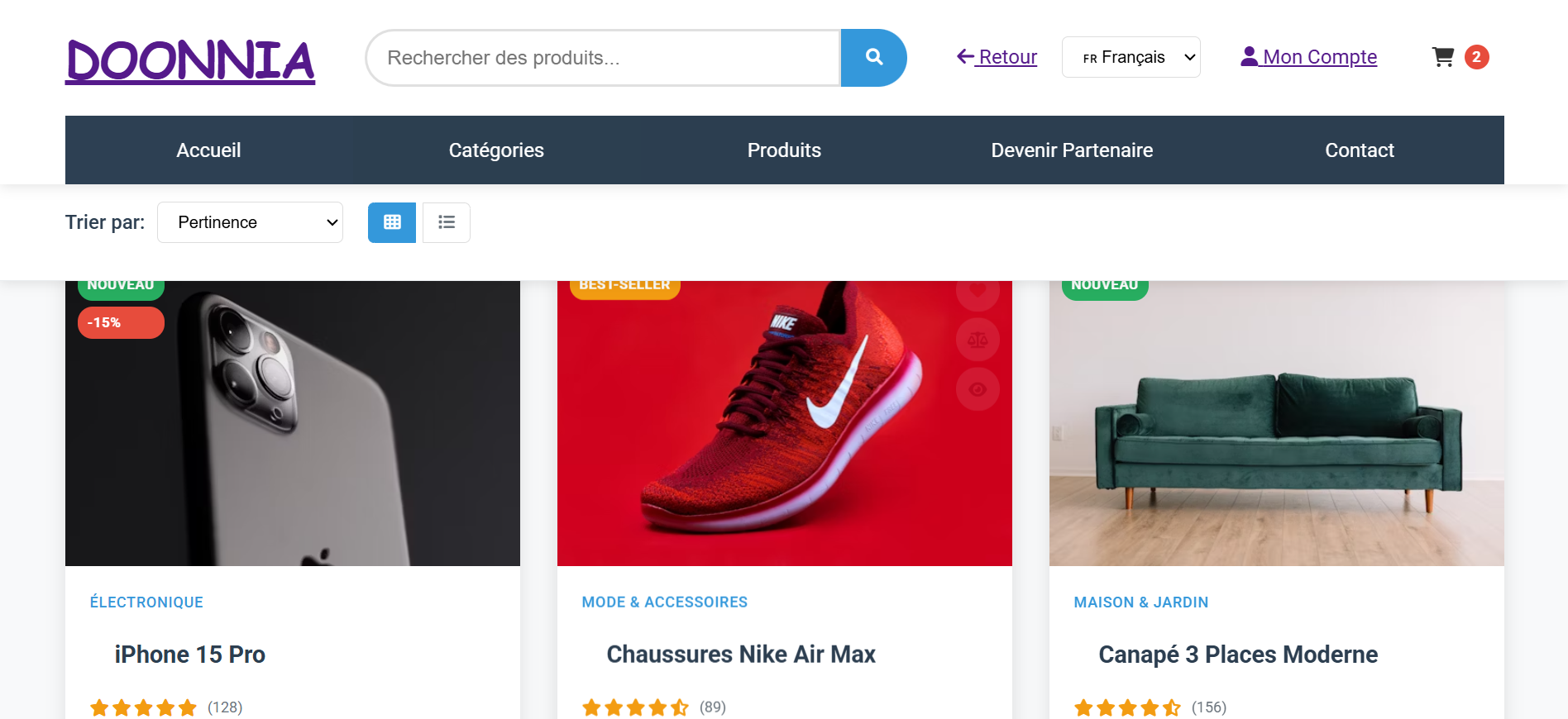Expand the Catégories menu
Screen dimensions: 1568x719
pos(496,150)
